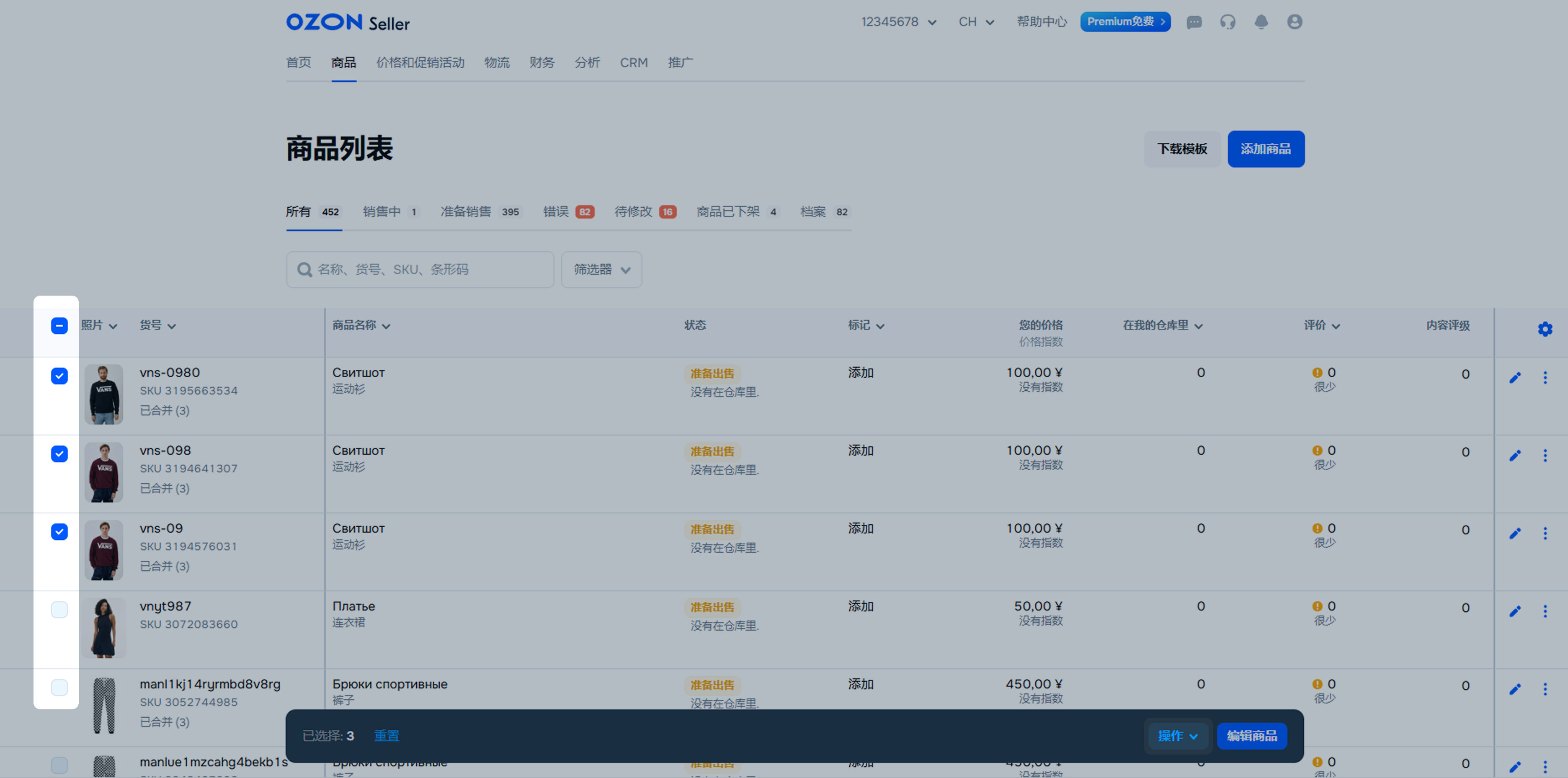Open the chat messages icon
The width and height of the screenshot is (1568, 778).
click(1194, 23)
